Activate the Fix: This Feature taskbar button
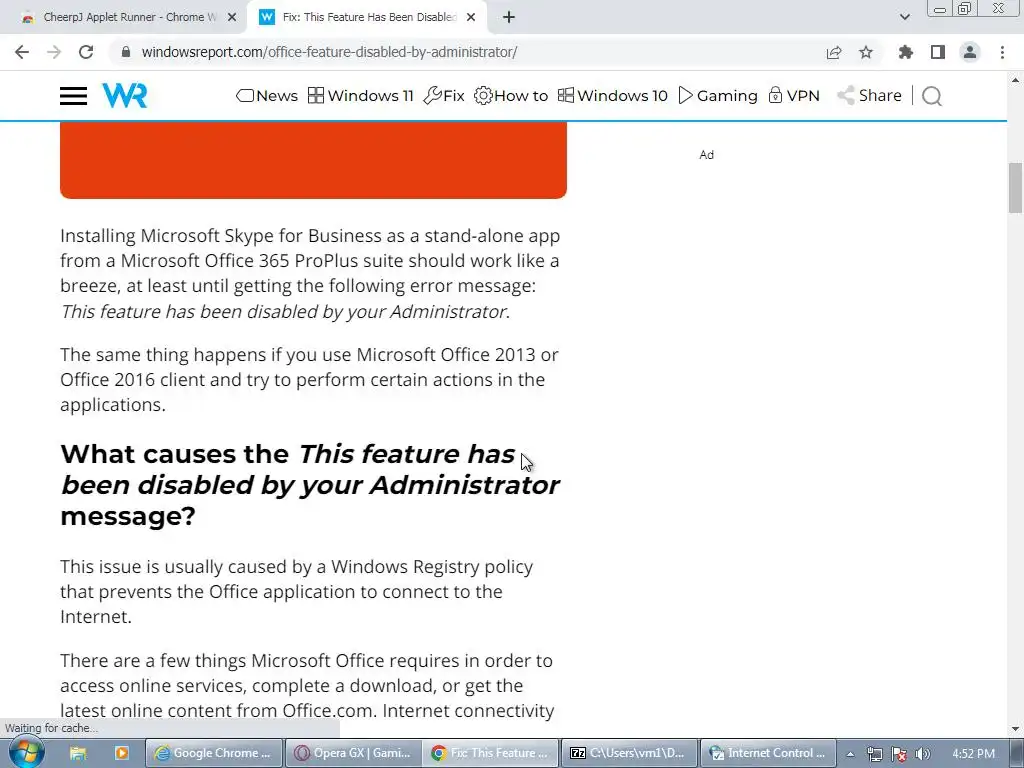The height and width of the screenshot is (768, 1024). (491, 754)
